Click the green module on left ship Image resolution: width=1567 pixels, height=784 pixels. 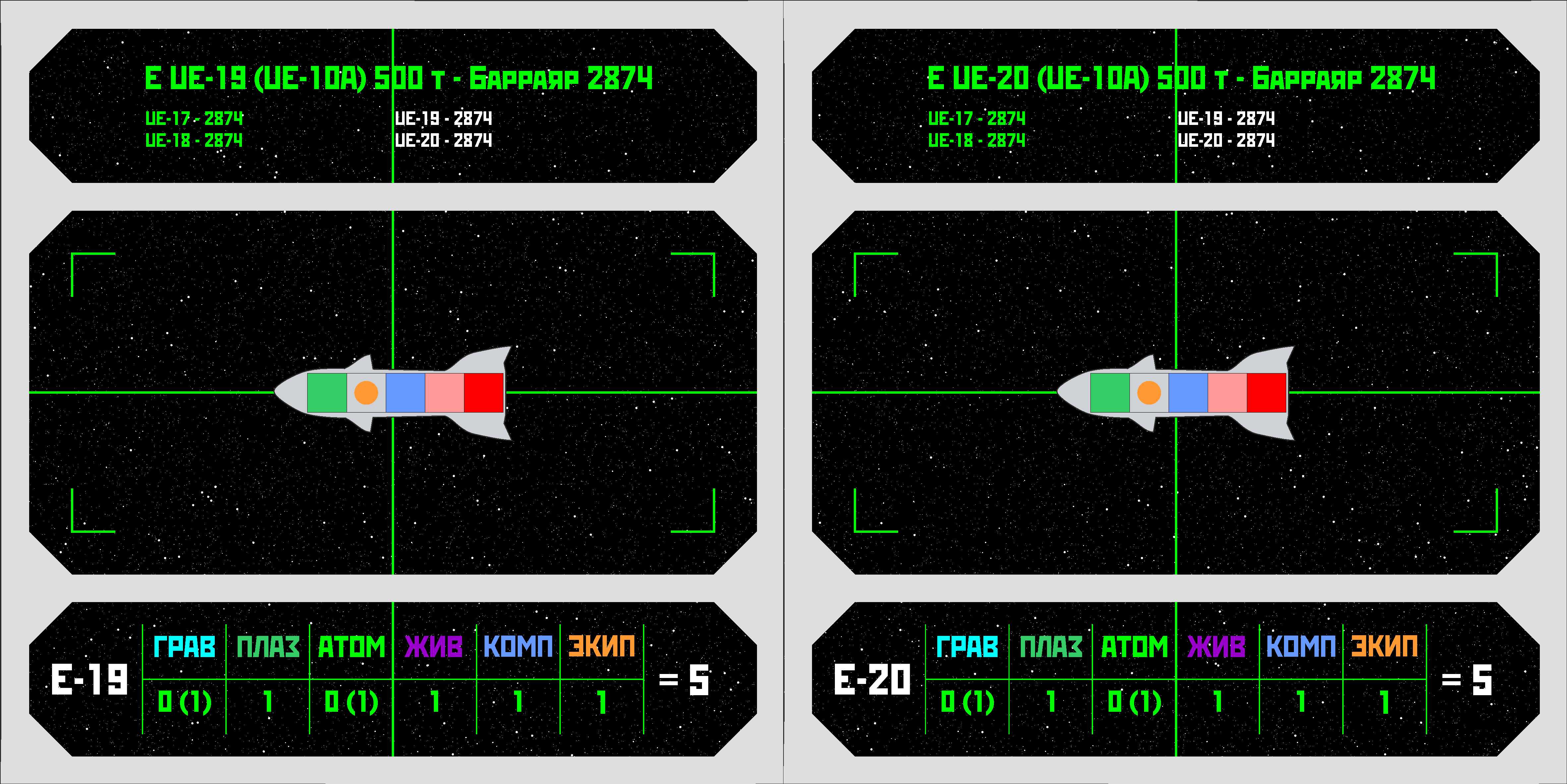327,393
